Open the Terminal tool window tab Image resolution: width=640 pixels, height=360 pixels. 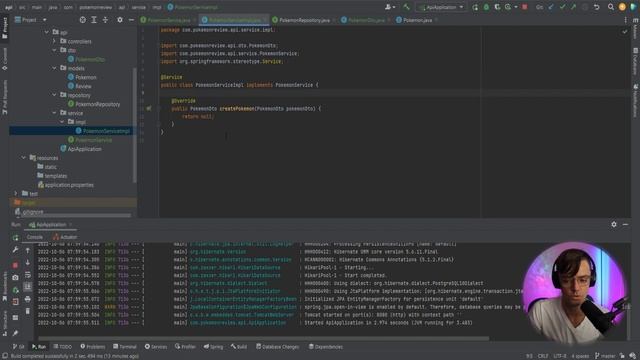tap(125, 347)
